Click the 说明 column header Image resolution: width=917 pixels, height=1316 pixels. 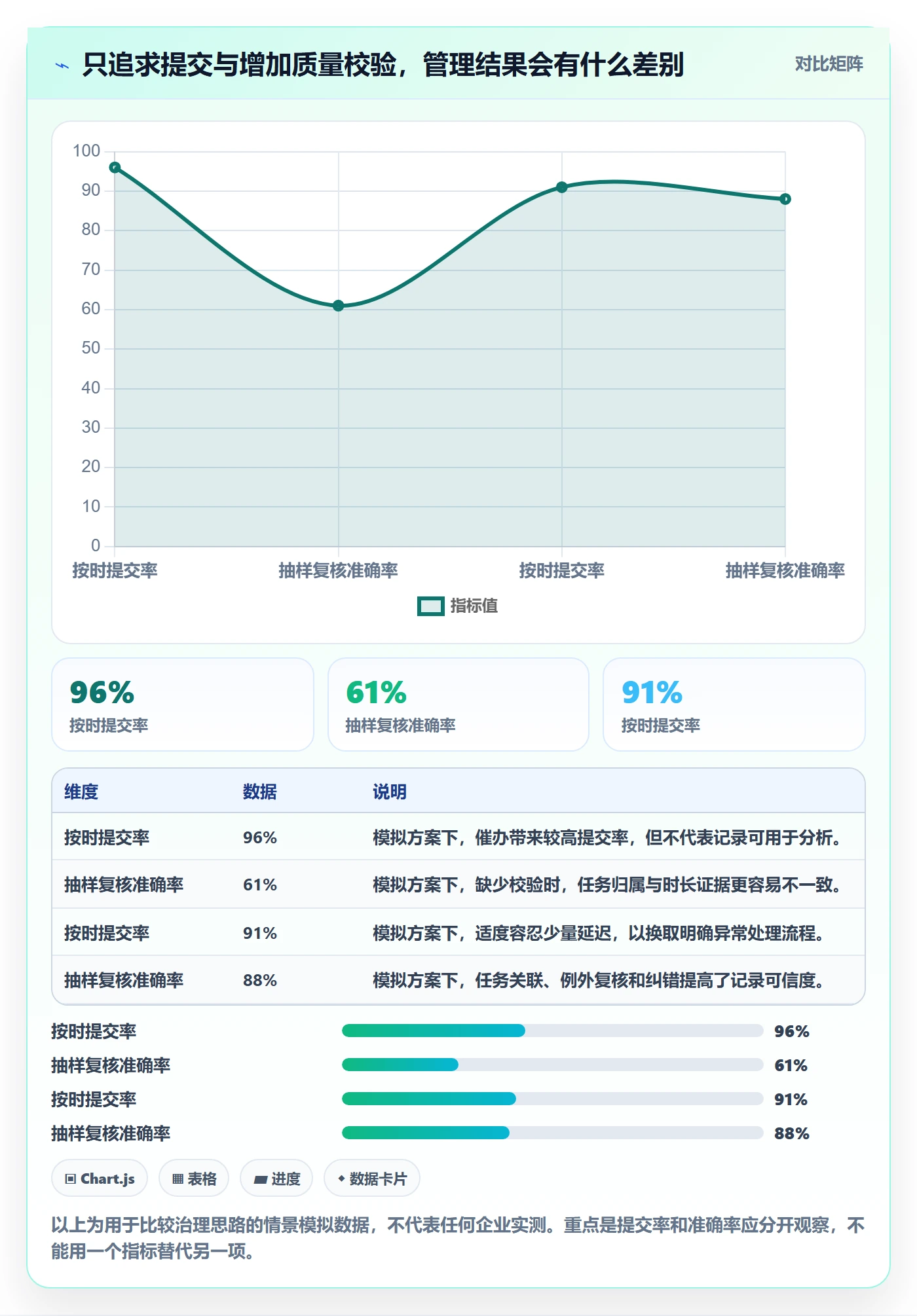[x=390, y=792]
